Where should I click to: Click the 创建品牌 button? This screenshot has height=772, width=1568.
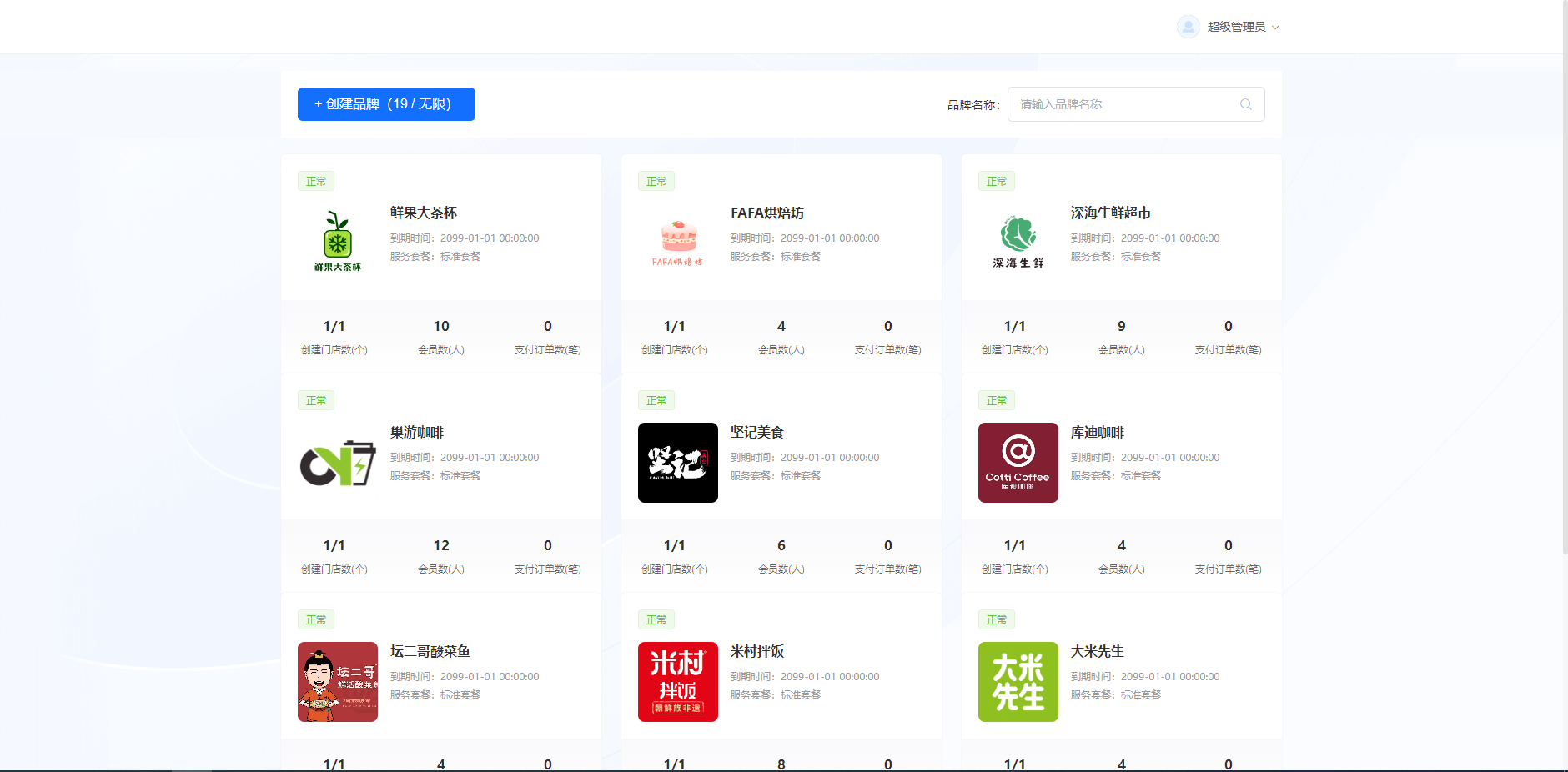click(386, 104)
